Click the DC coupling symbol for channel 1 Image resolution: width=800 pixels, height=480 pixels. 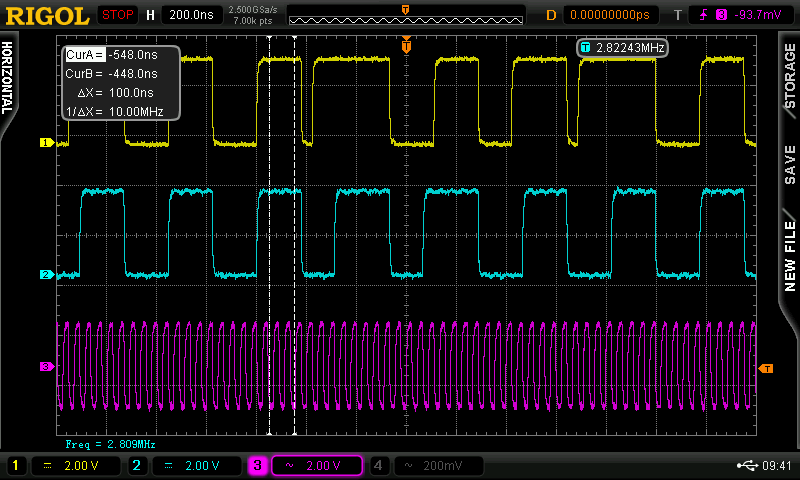(47, 465)
